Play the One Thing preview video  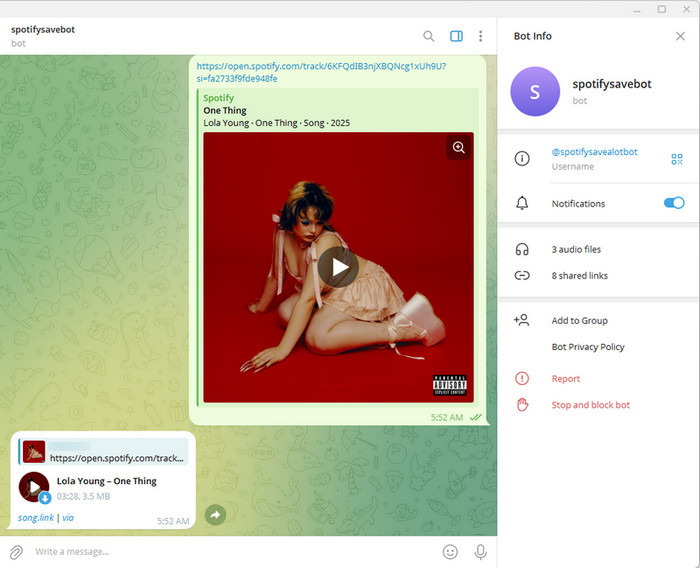pyautogui.click(x=338, y=267)
